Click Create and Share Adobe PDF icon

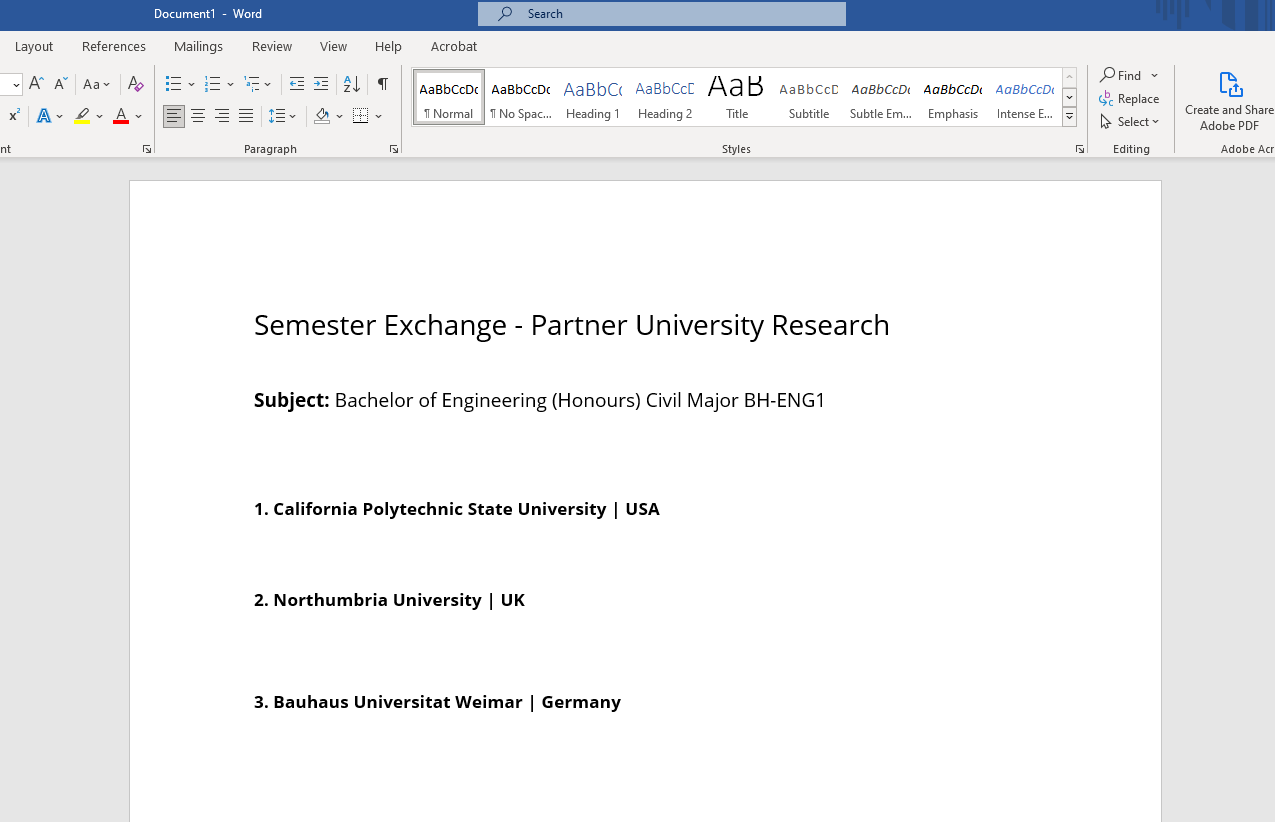[x=1230, y=100]
